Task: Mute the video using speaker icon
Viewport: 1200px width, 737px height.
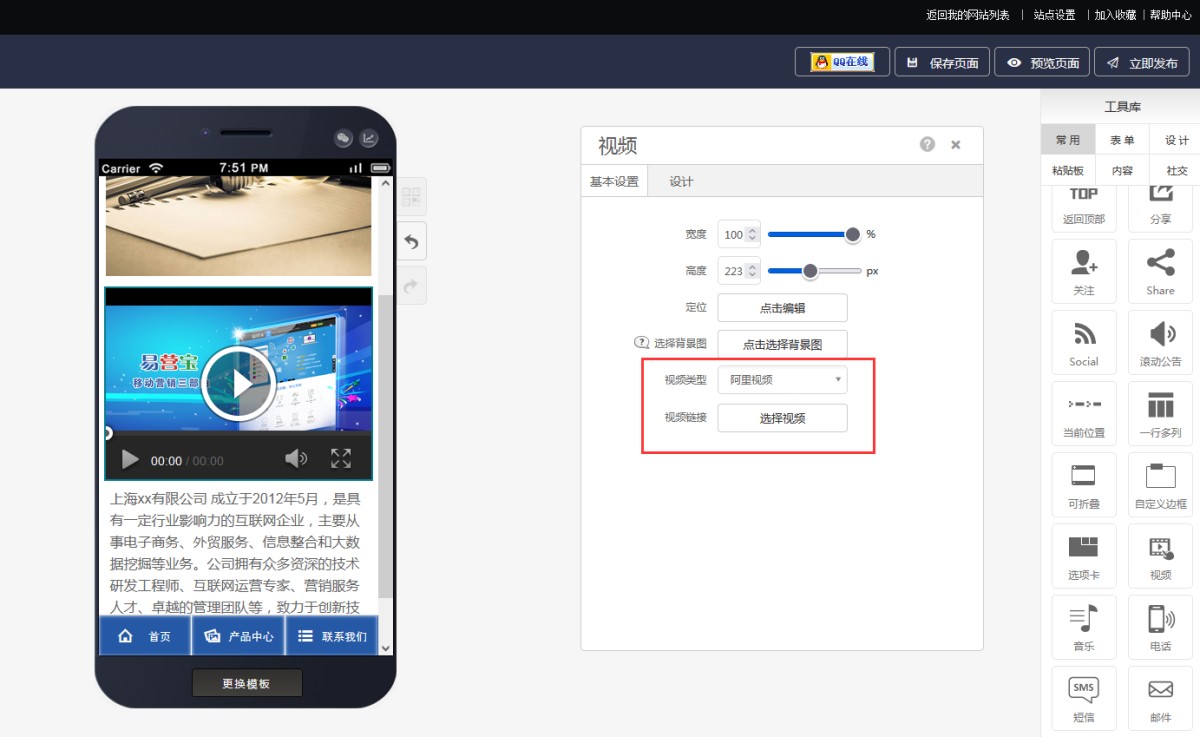Action: [x=295, y=459]
